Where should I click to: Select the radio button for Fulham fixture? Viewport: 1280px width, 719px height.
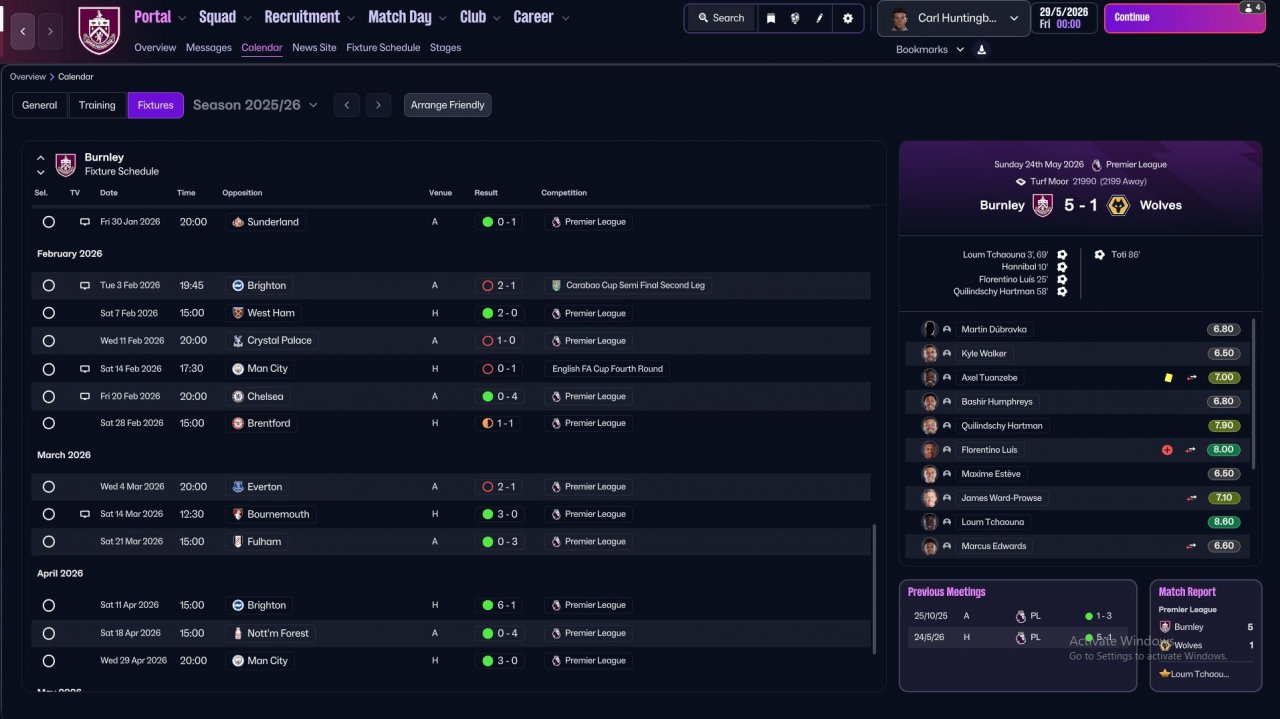tap(48, 541)
